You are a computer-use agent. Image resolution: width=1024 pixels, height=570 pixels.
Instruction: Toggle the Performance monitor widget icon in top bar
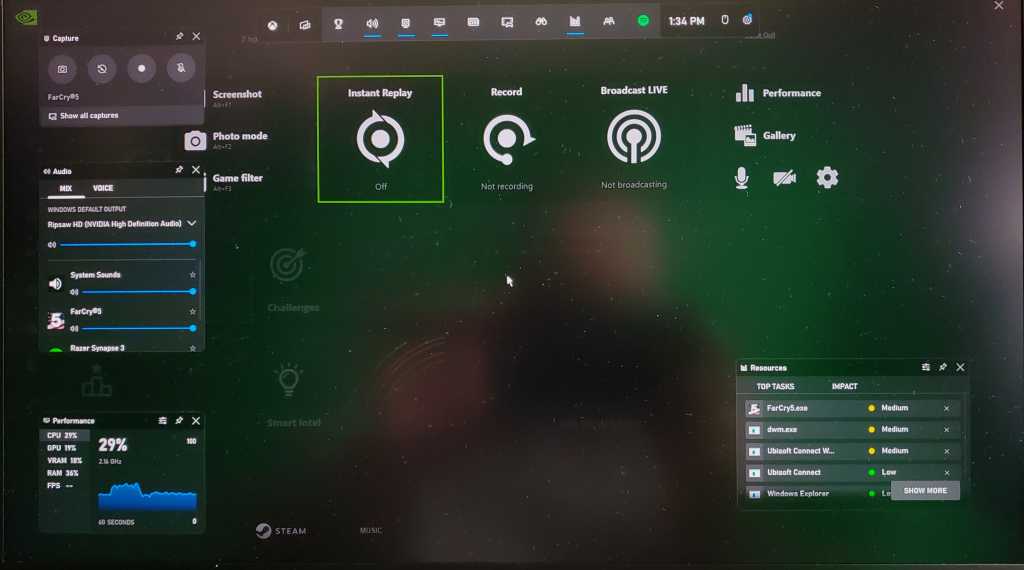pyautogui.click(x=440, y=23)
